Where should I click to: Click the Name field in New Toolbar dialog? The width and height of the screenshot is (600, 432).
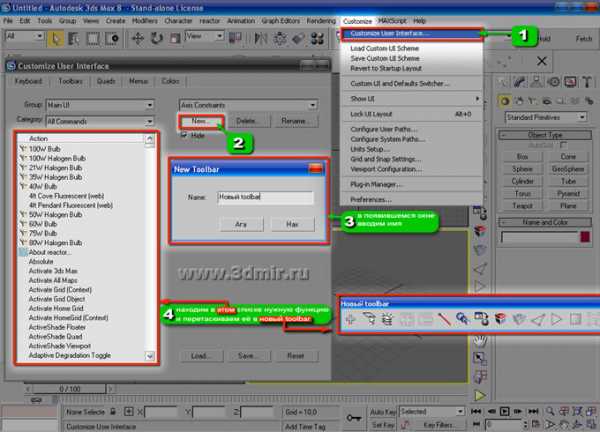(x=266, y=197)
